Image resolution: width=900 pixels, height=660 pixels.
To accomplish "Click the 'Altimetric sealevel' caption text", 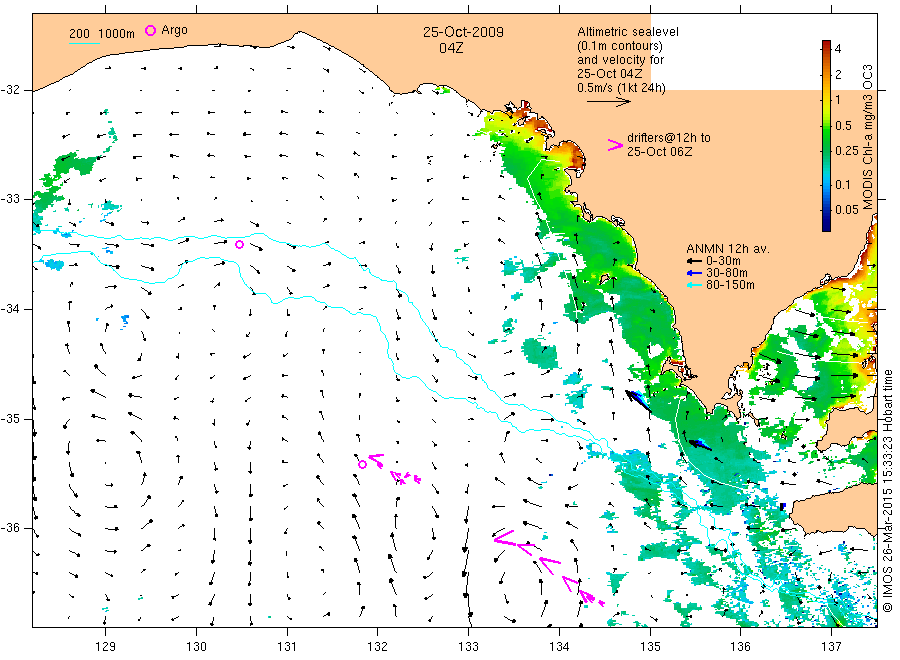I will (x=628, y=32).
